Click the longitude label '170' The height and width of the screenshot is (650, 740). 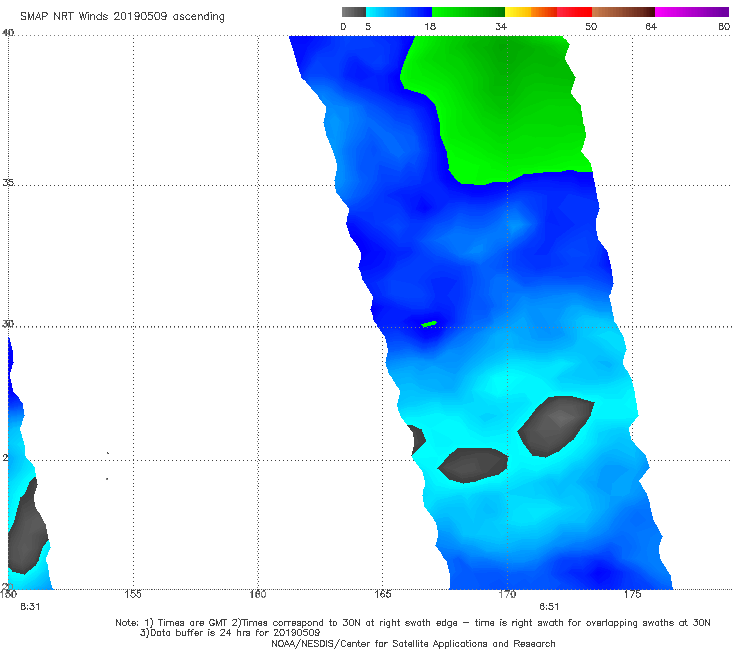507,594
